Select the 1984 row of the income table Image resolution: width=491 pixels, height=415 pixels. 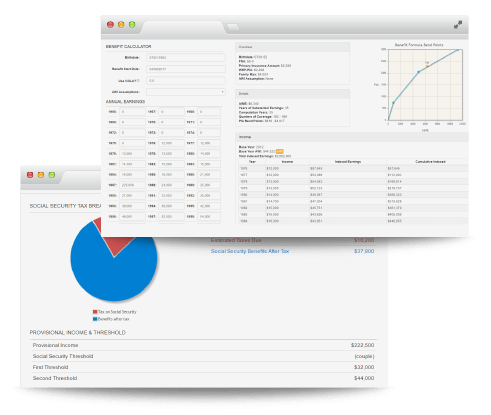point(353,221)
